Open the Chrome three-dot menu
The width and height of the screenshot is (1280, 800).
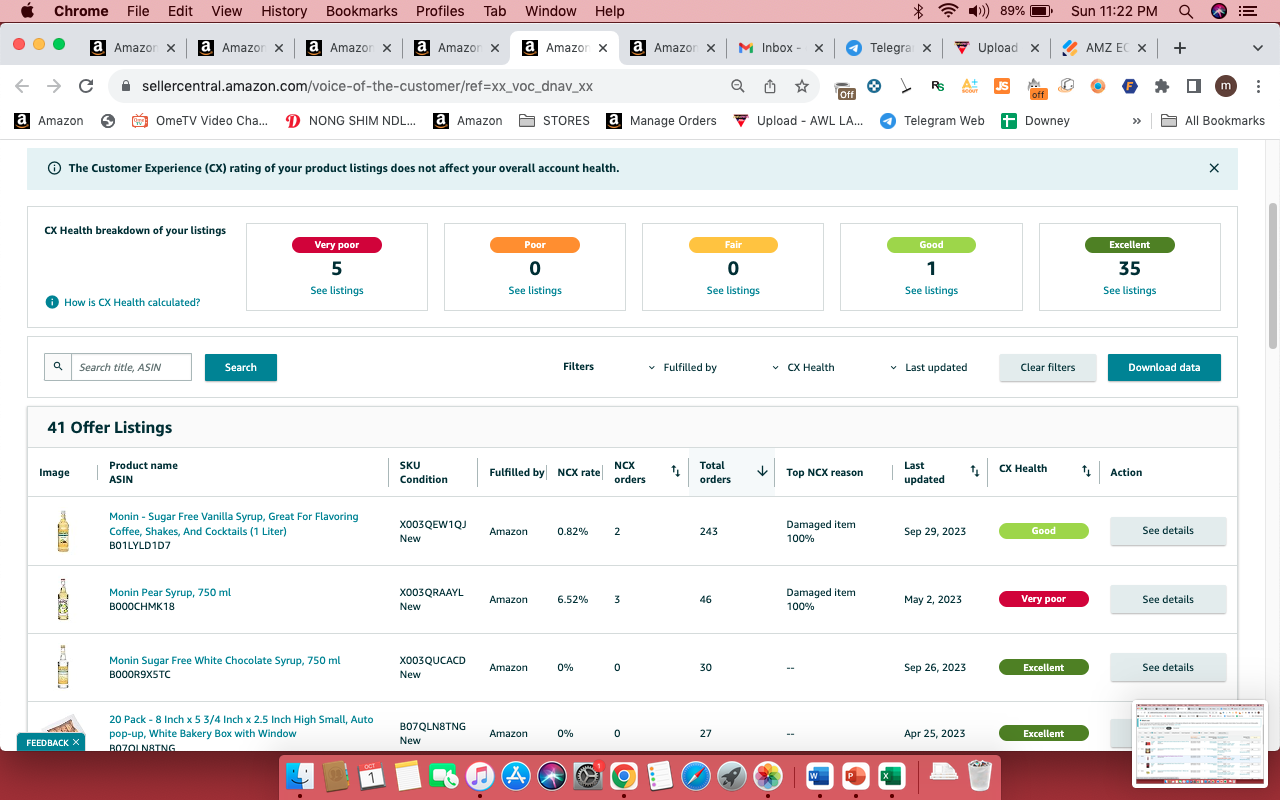click(1258, 86)
